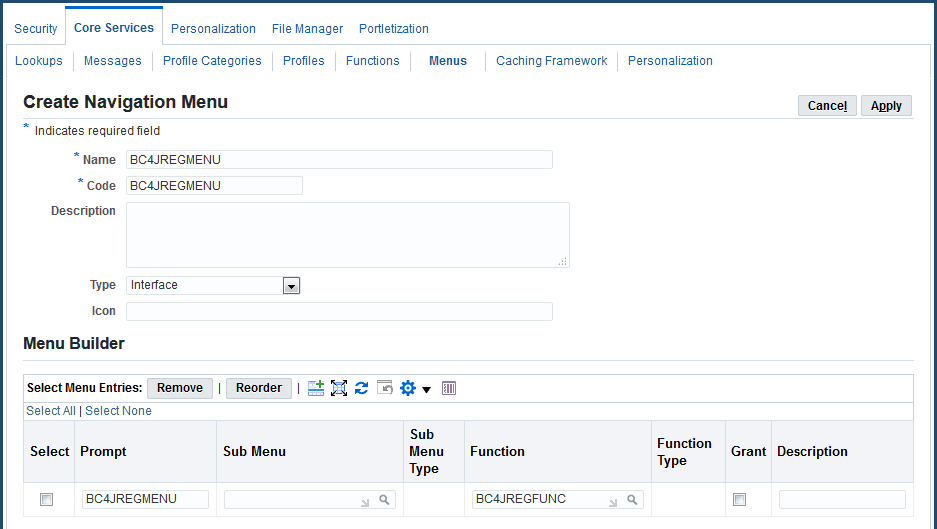This screenshot has height=529, width=937.
Task: Go to top-level Personalization tab
Action: pyautogui.click(x=213, y=29)
